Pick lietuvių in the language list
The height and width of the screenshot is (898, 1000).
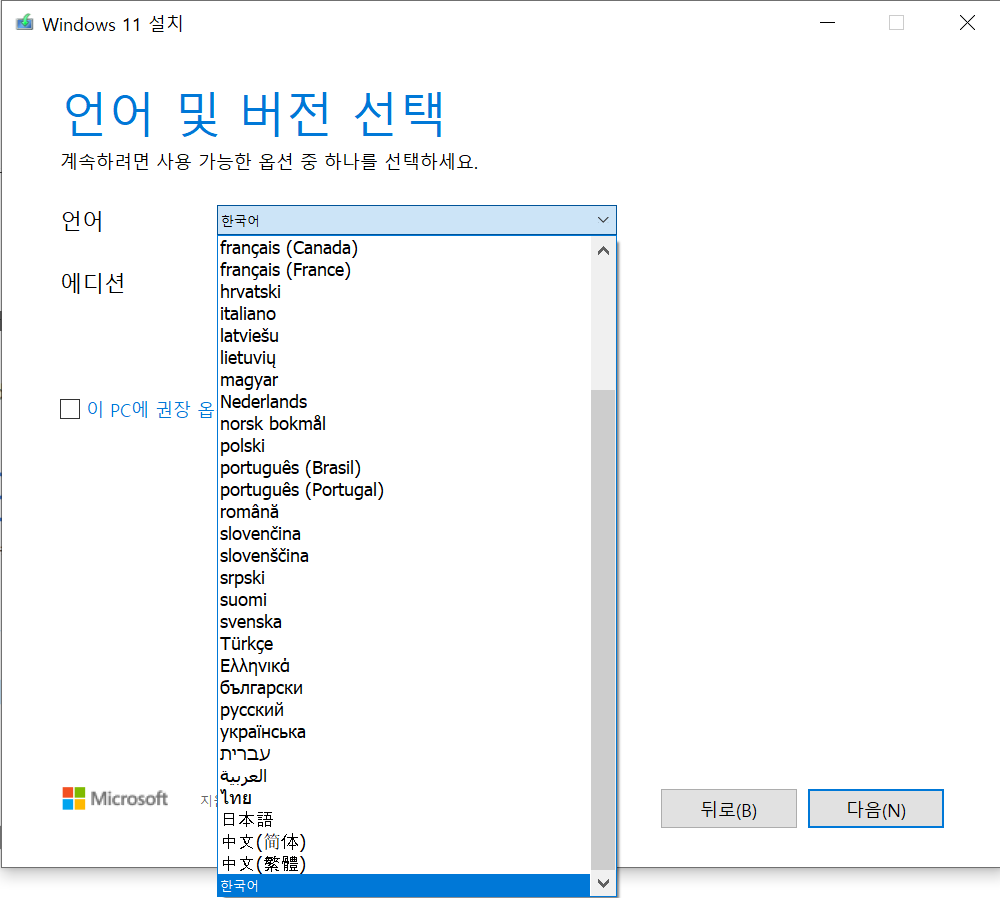404,358
